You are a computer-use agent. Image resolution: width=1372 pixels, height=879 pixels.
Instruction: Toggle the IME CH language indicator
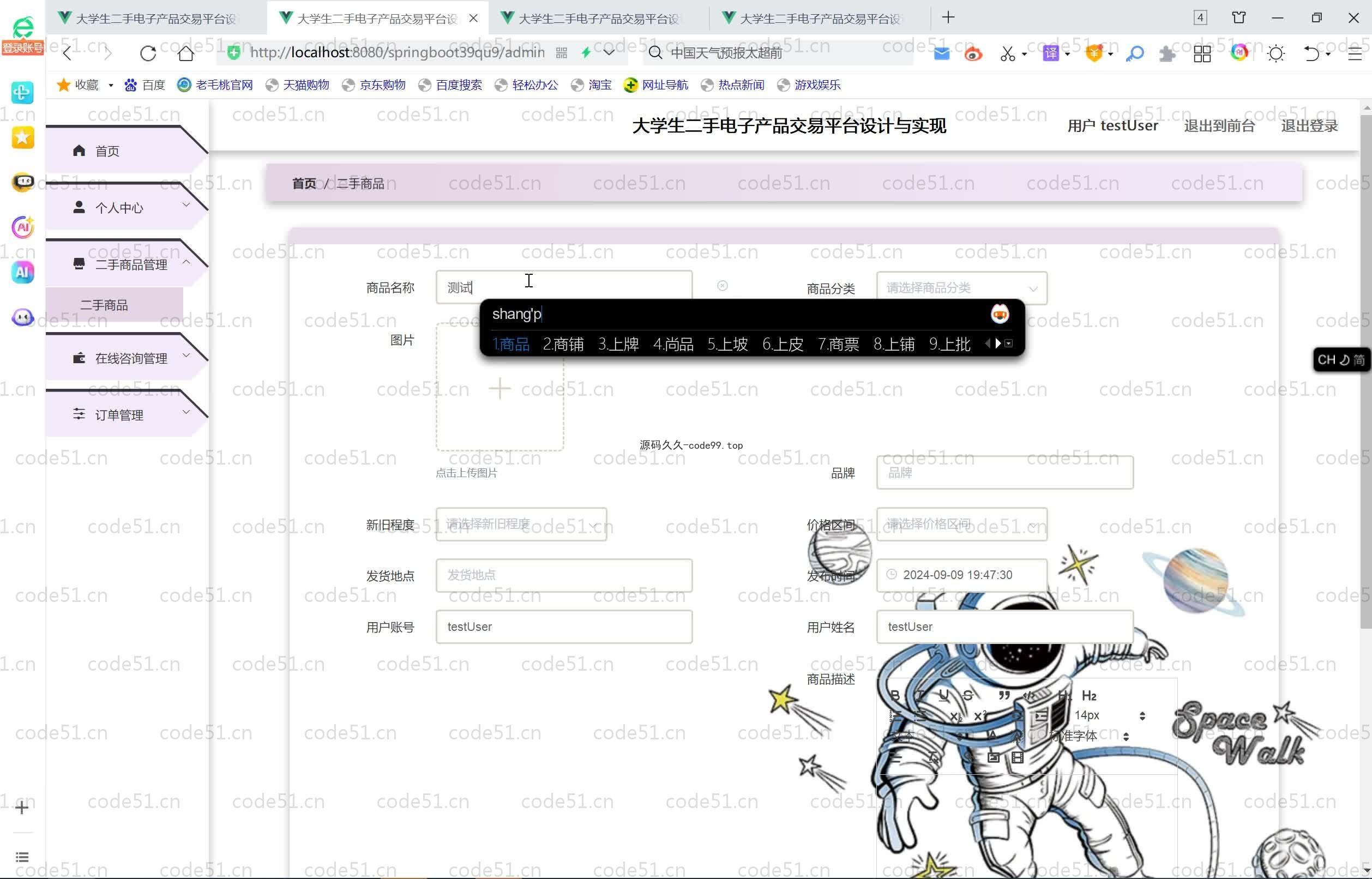[1326, 359]
